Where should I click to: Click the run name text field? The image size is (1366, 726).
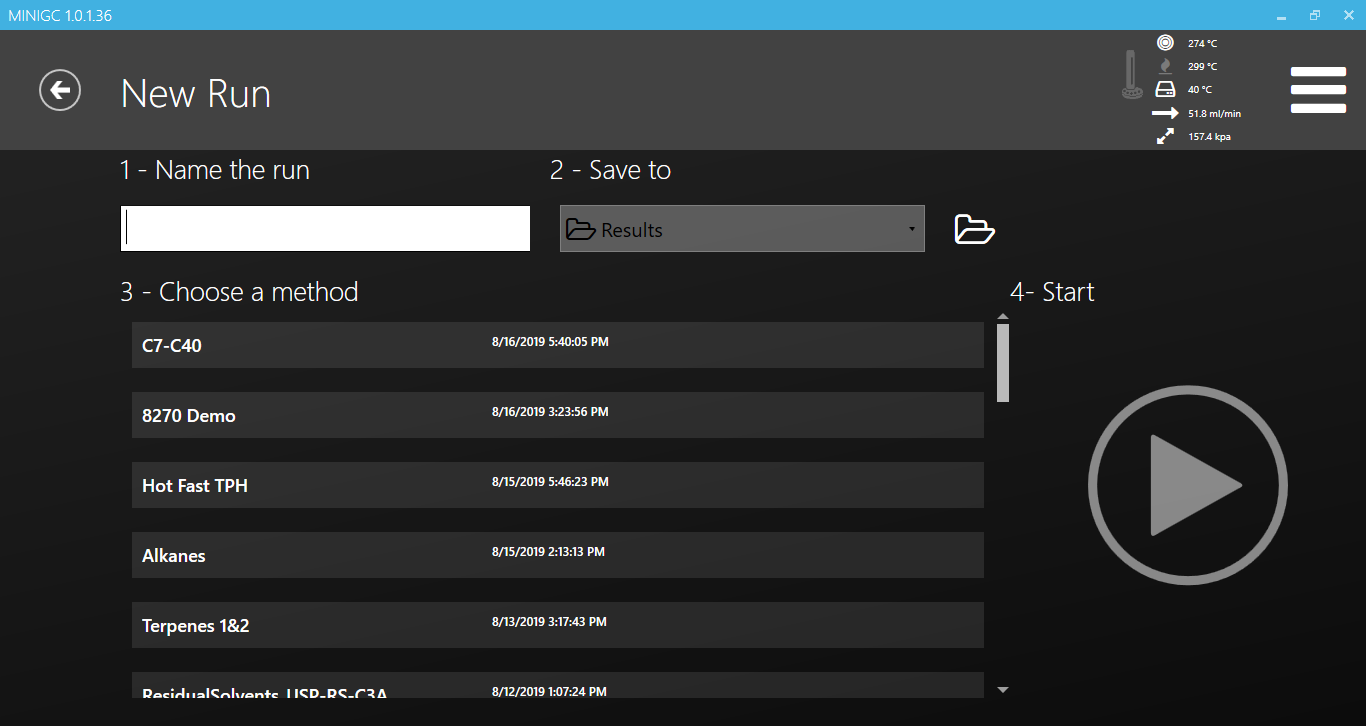(x=325, y=229)
